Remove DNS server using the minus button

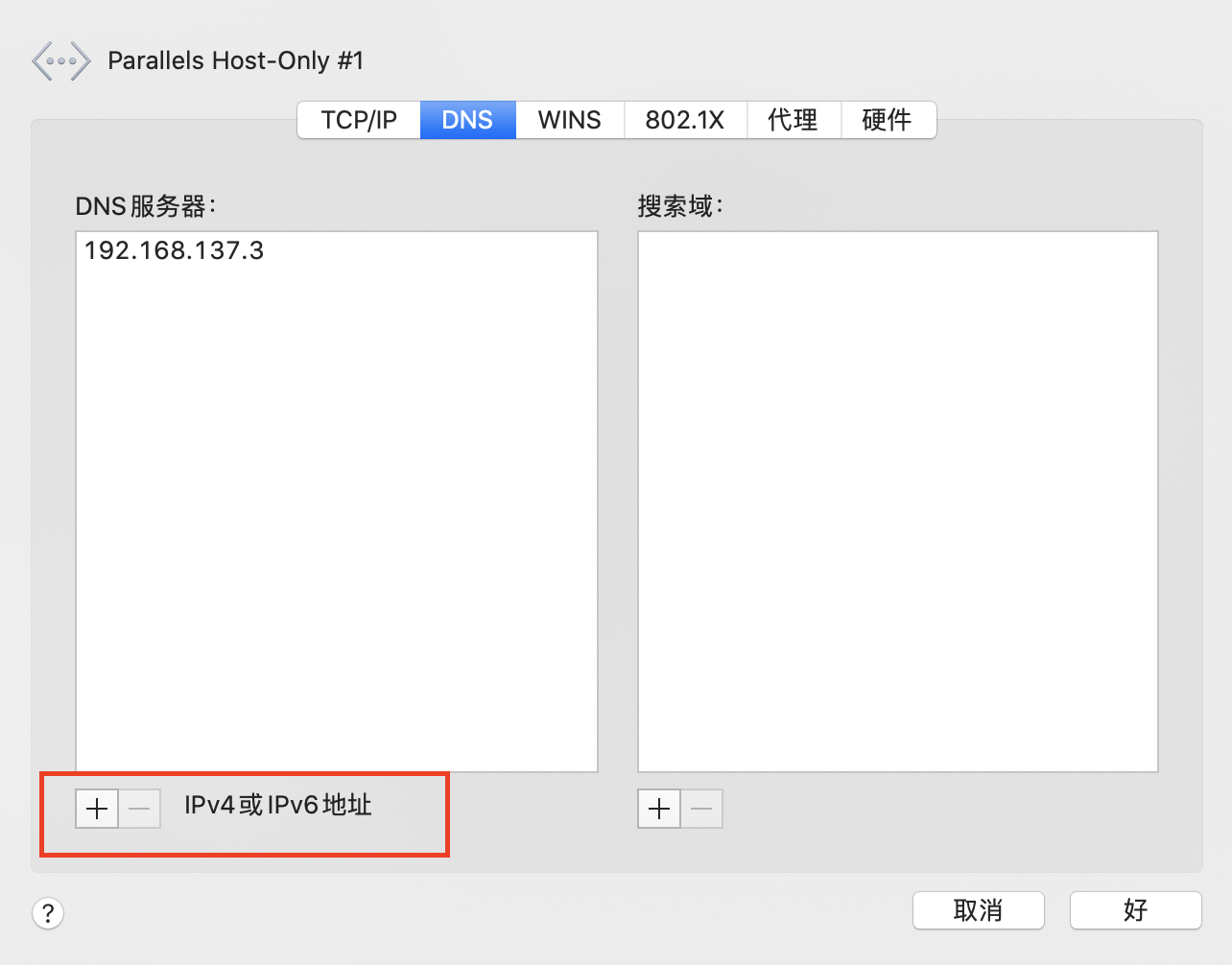(x=139, y=809)
